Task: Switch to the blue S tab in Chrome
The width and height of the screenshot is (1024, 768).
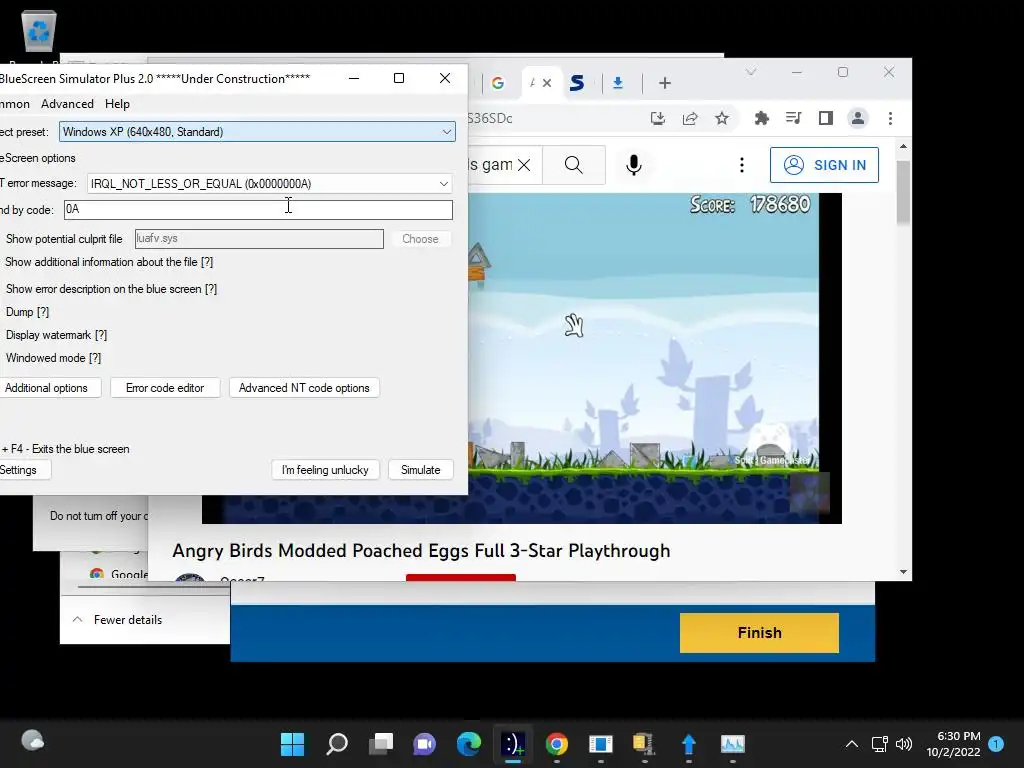Action: [x=577, y=83]
